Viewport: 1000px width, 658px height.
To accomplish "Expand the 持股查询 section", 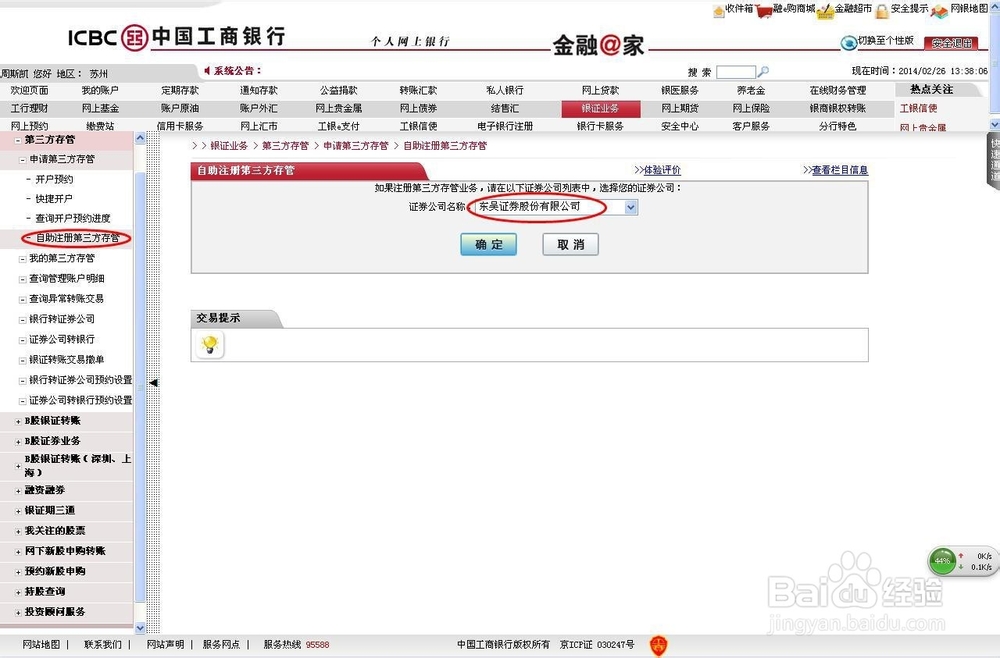I will [x=18, y=592].
